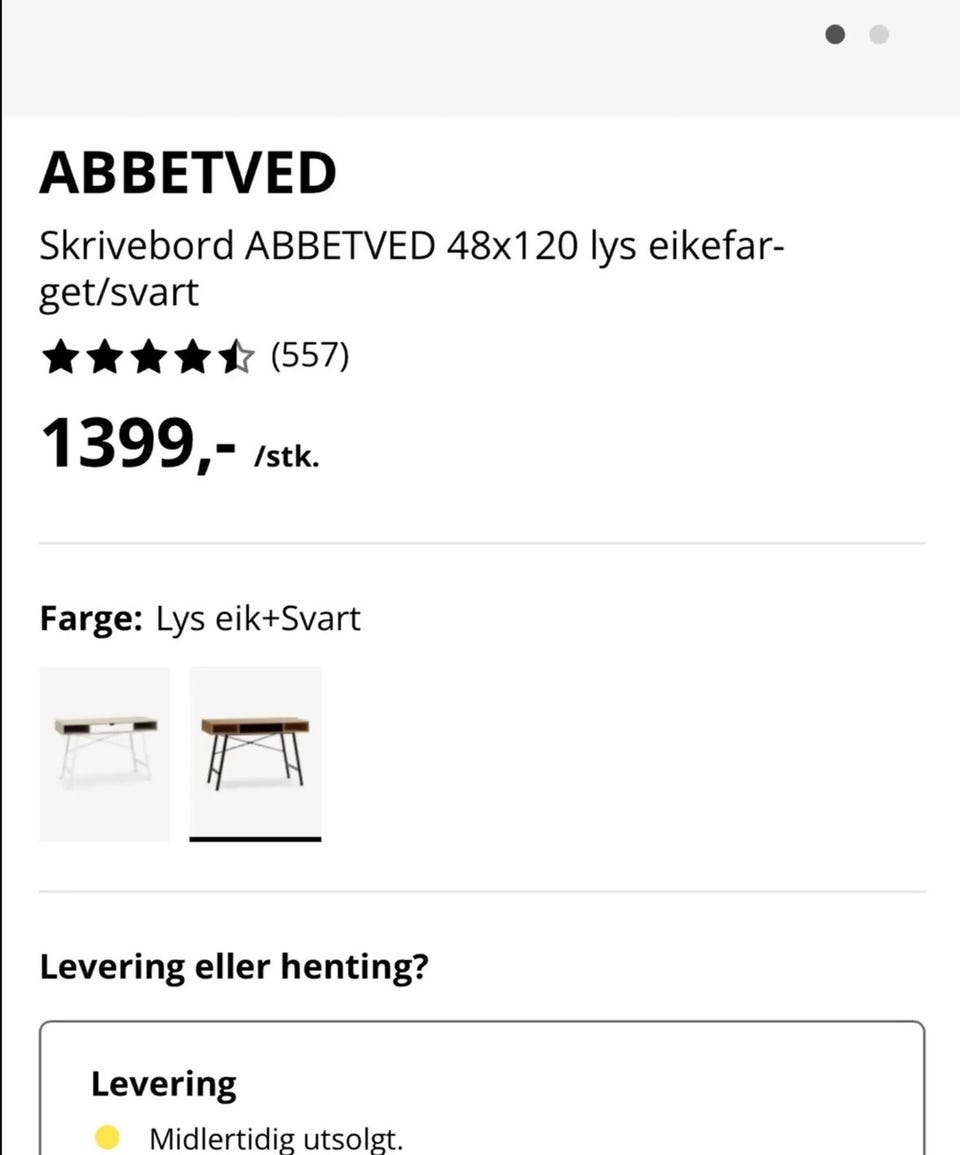This screenshot has width=960, height=1155.
Task: Click the third rating star
Action: click(x=148, y=357)
